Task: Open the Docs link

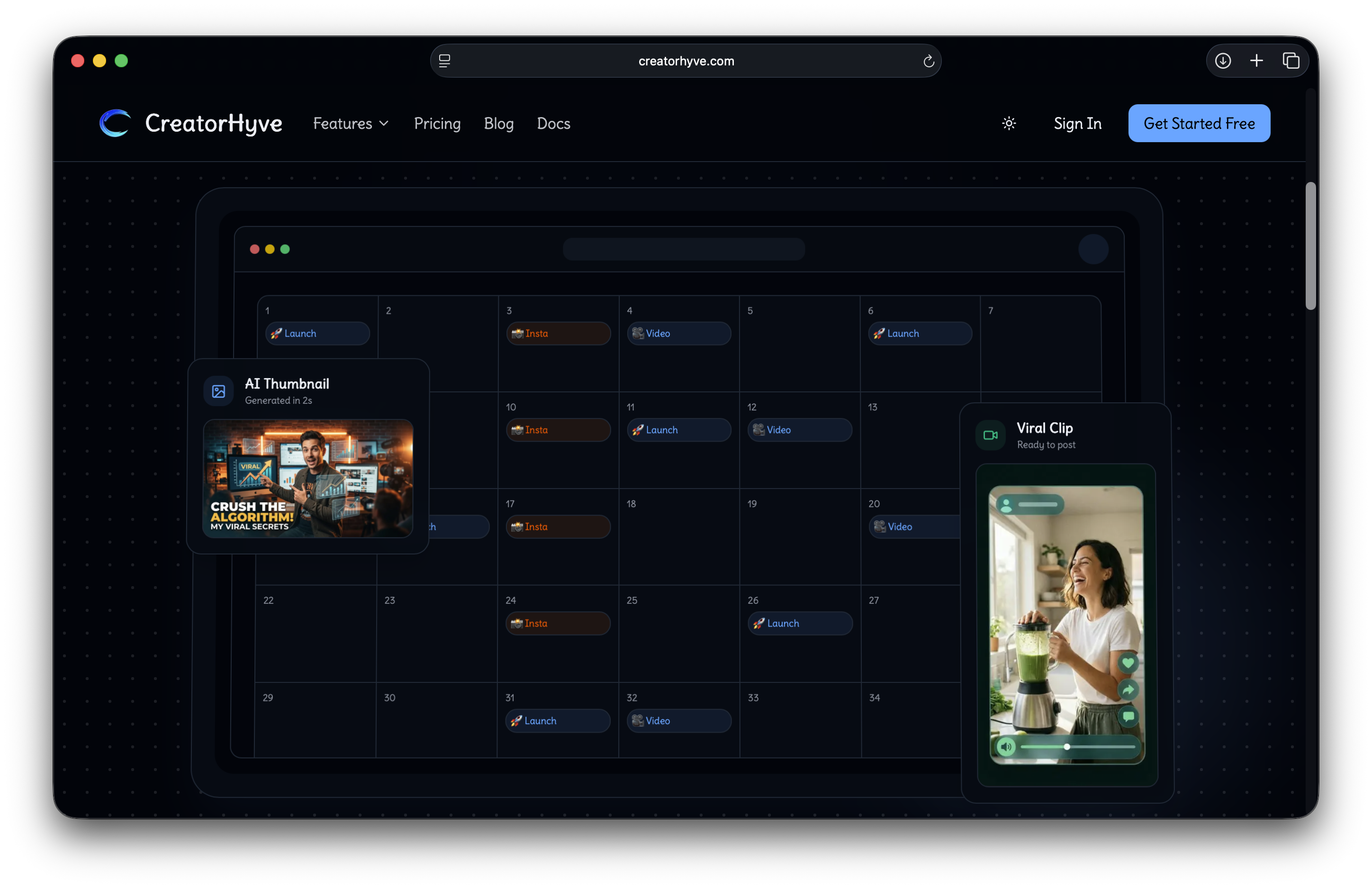Action: (553, 123)
